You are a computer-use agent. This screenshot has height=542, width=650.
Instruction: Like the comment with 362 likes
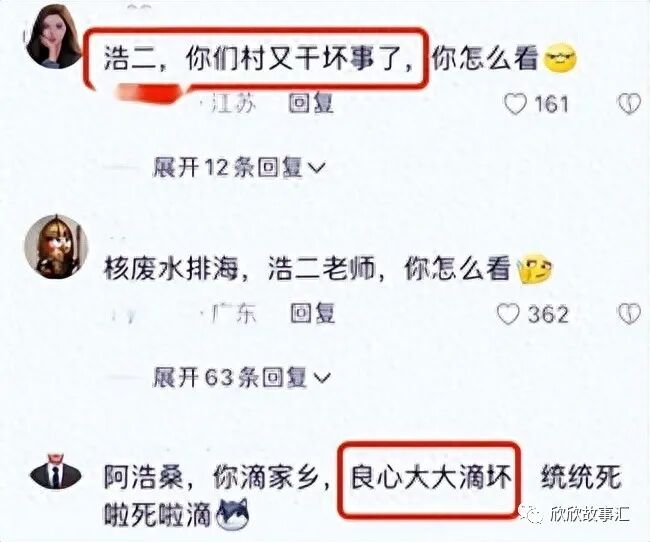(508, 314)
